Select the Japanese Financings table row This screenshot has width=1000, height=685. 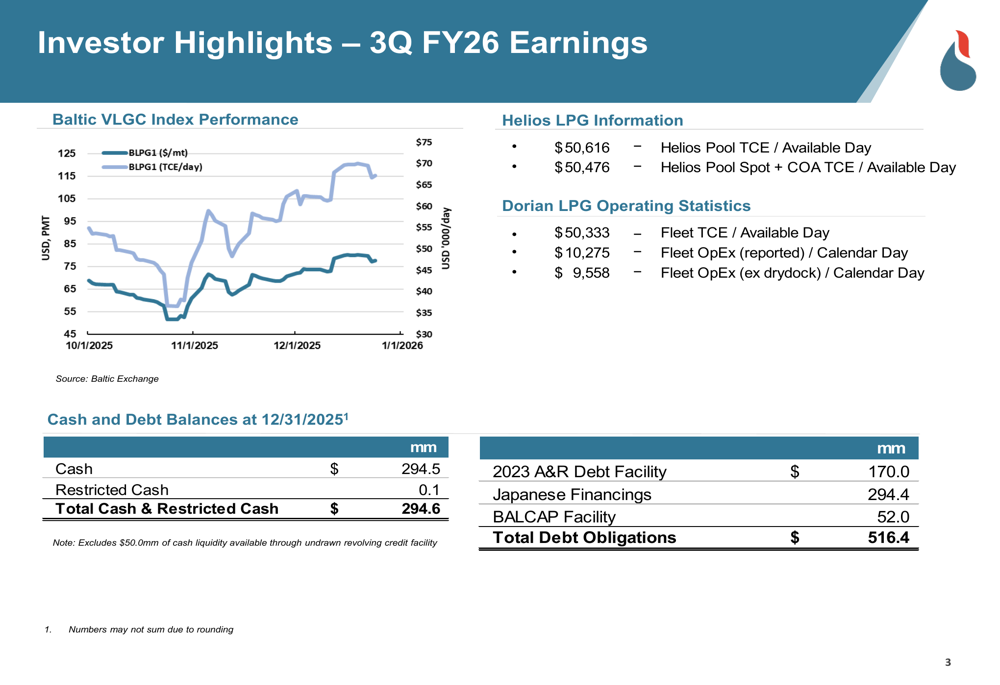(x=572, y=495)
